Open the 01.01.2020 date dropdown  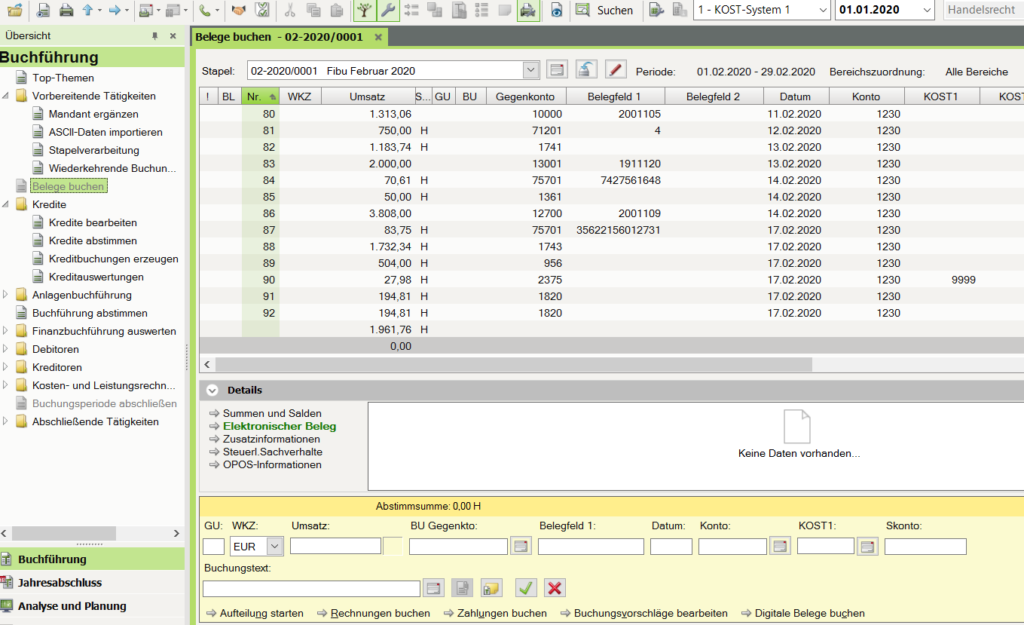[x=927, y=10]
